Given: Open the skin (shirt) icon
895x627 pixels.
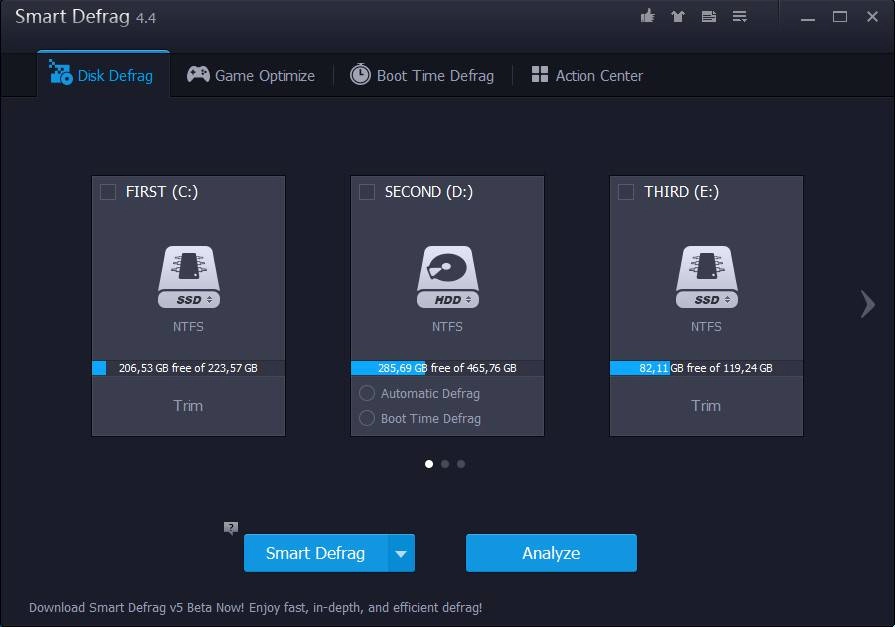Looking at the screenshot, I should 678,17.
